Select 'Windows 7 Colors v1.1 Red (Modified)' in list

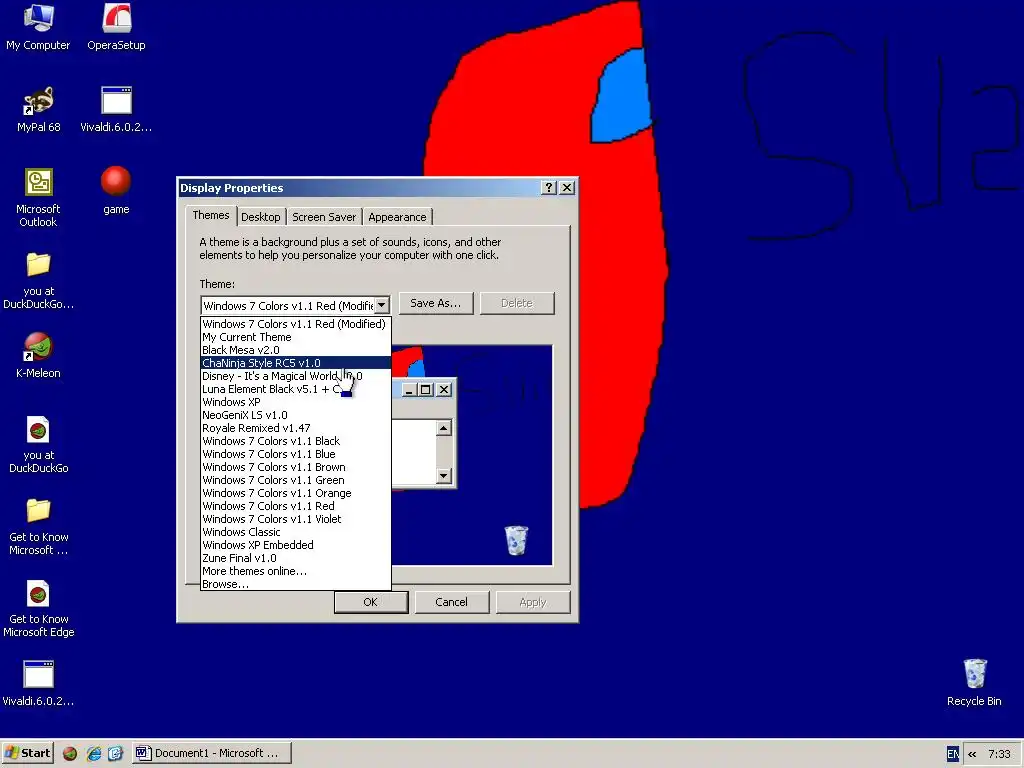296,324
